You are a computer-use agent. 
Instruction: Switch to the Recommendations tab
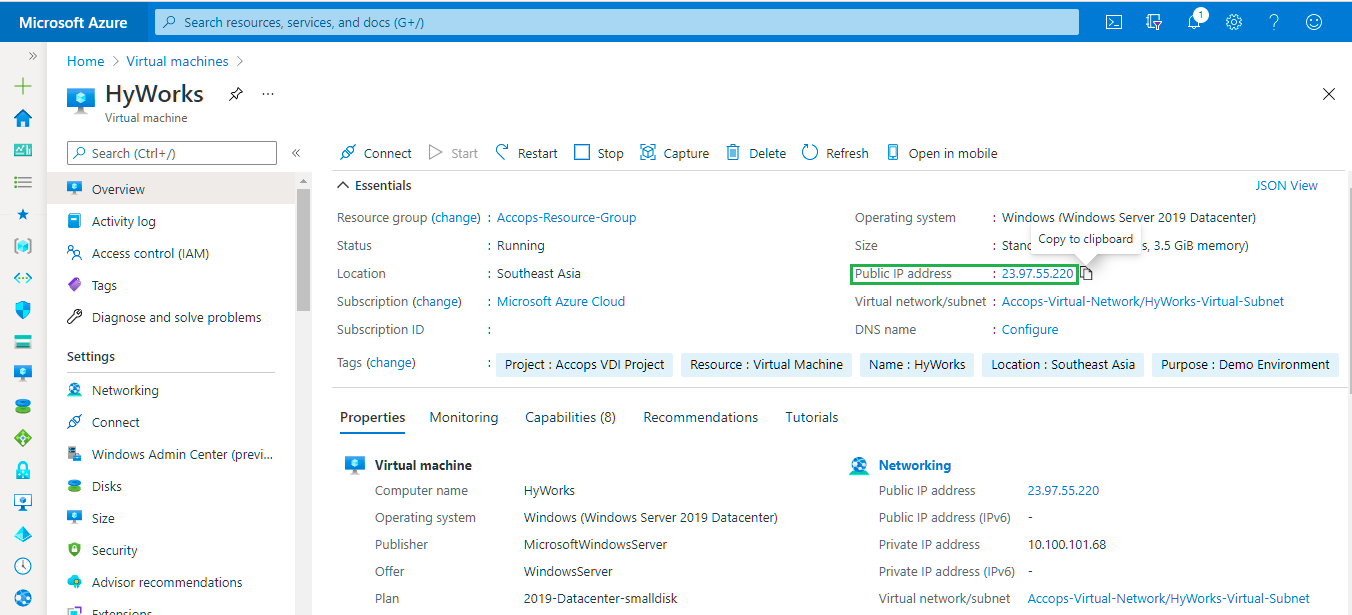(701, 417)
